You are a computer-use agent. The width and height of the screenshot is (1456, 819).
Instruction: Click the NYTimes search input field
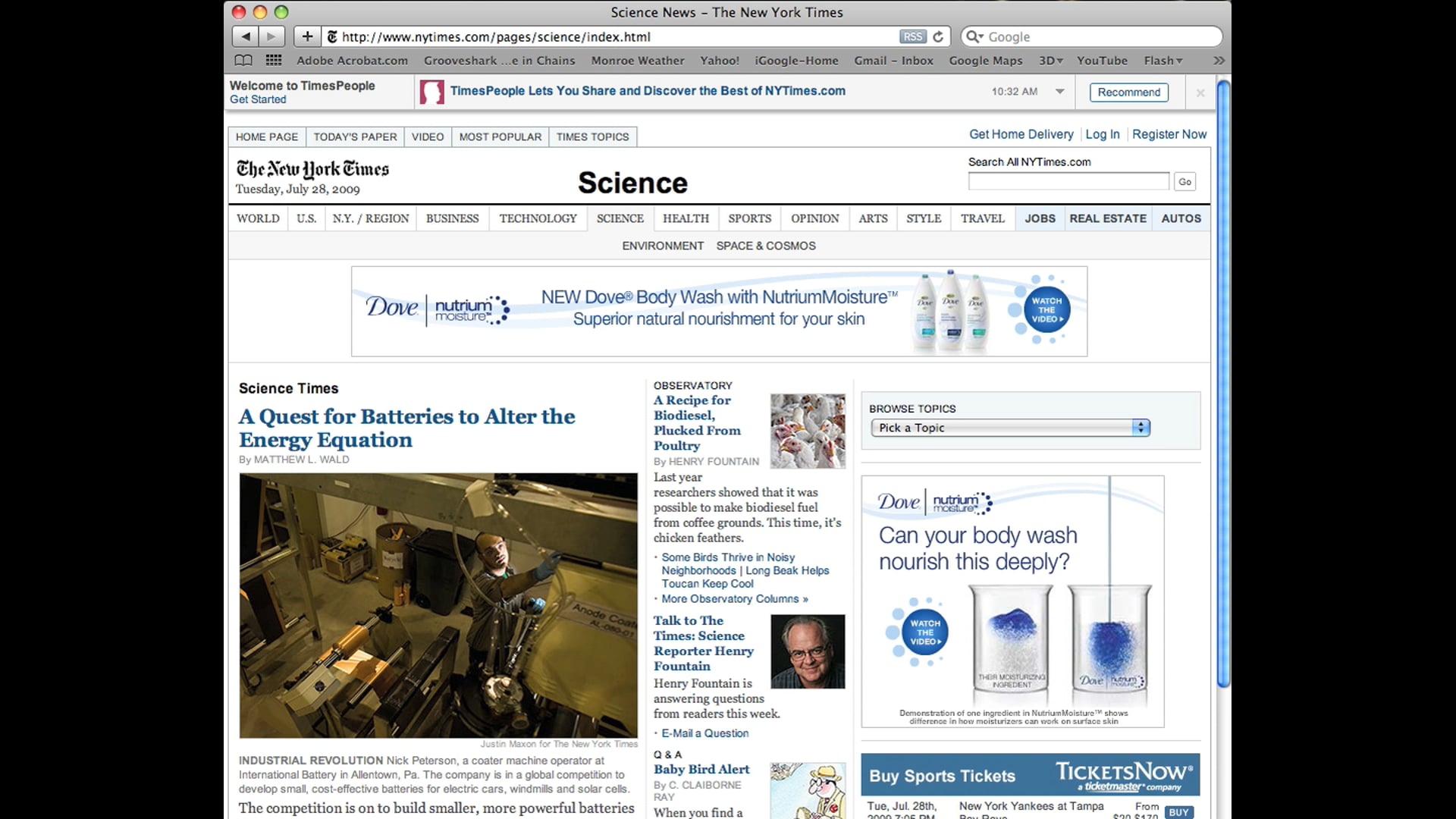(1068, 181)
